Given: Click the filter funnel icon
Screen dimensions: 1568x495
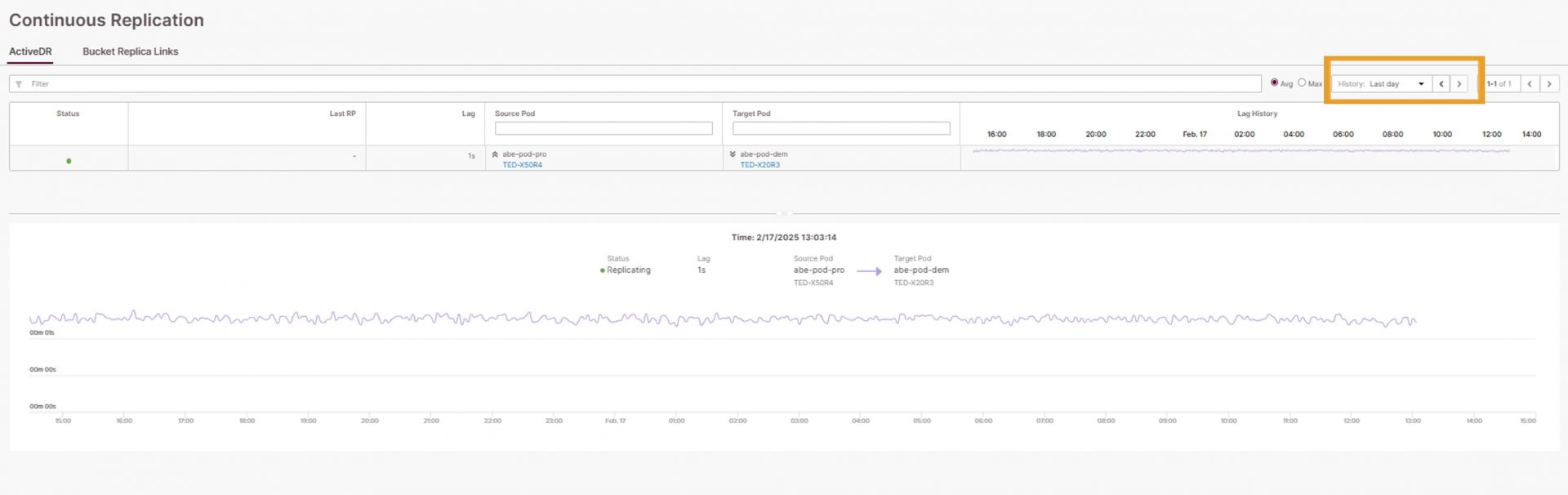Looking at the screenshot, I should [x=19, y=84].
